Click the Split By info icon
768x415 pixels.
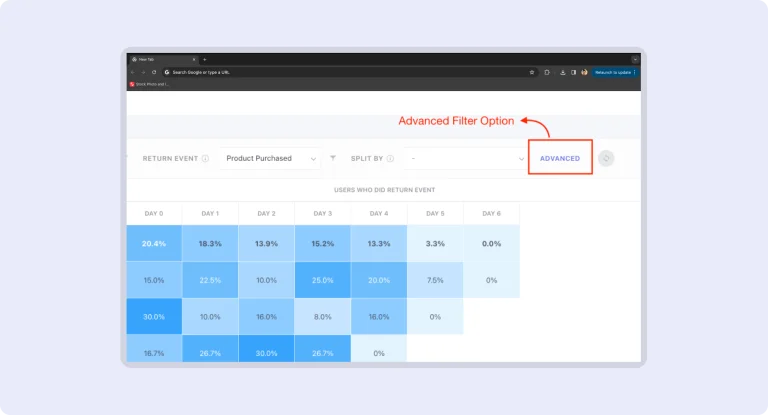pos(389,158)
